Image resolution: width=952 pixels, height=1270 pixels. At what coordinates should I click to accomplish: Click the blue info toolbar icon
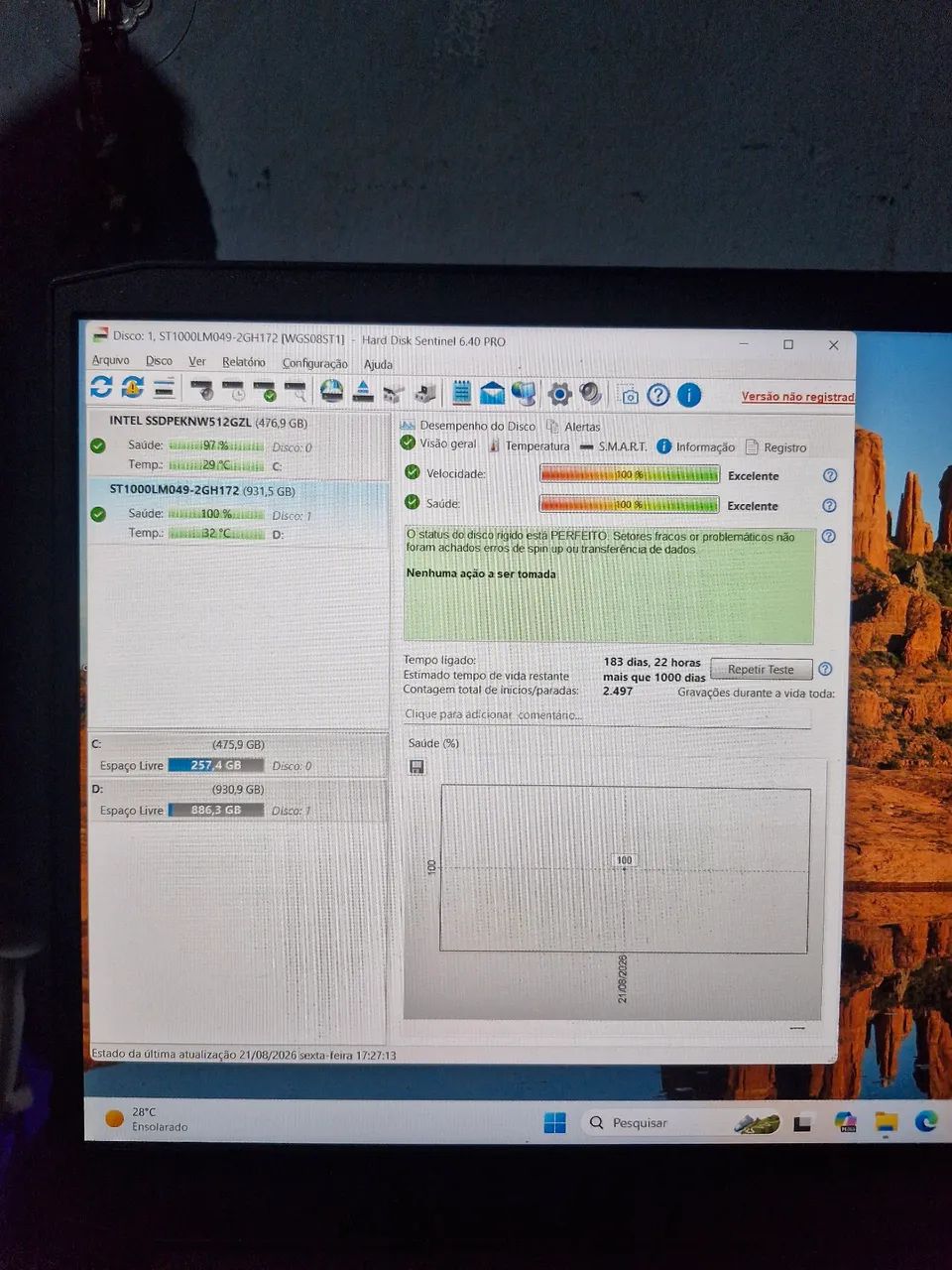coord(689,395)
